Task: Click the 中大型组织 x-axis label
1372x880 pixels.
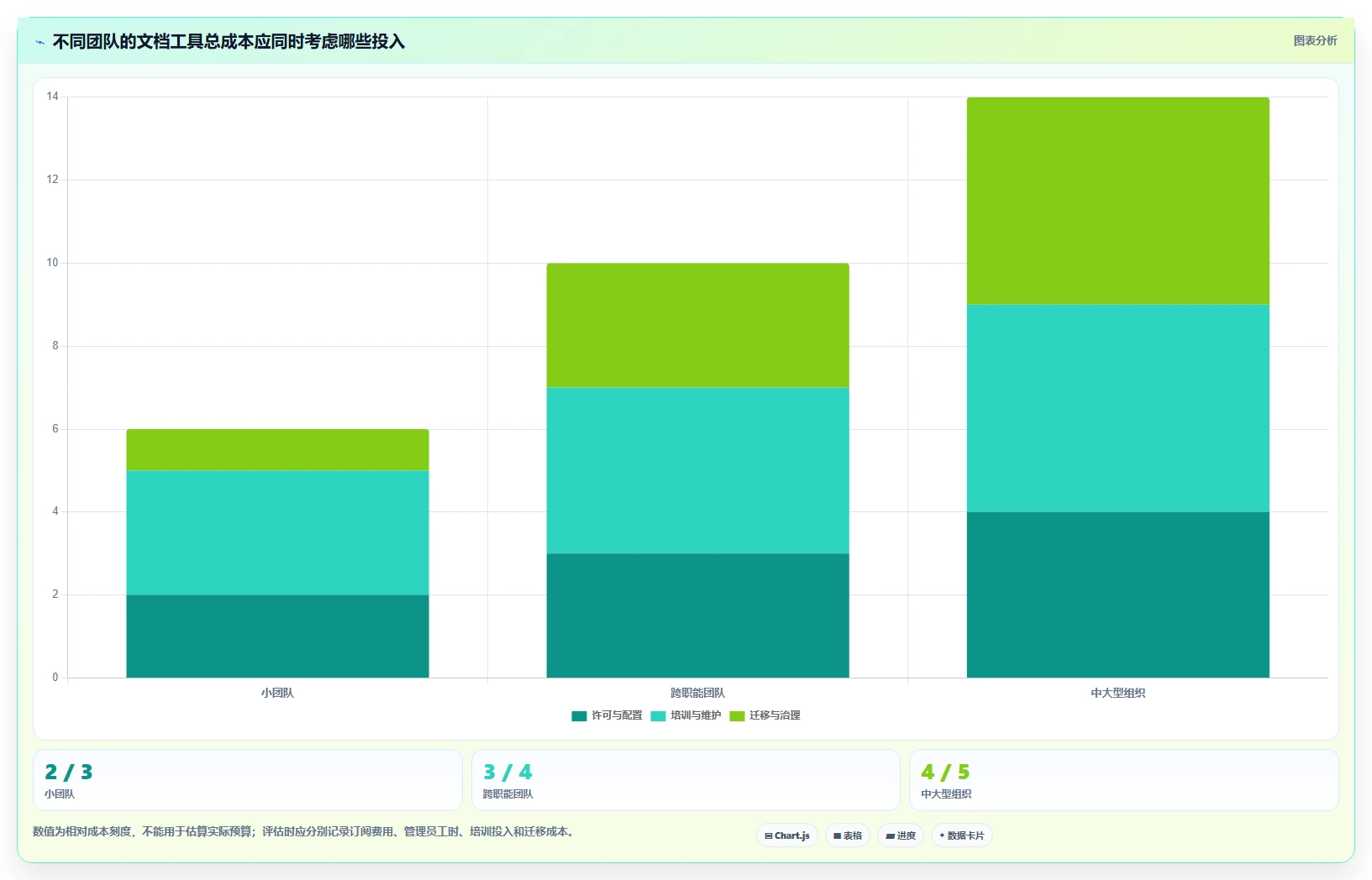Action: [x=1117, y=693]
